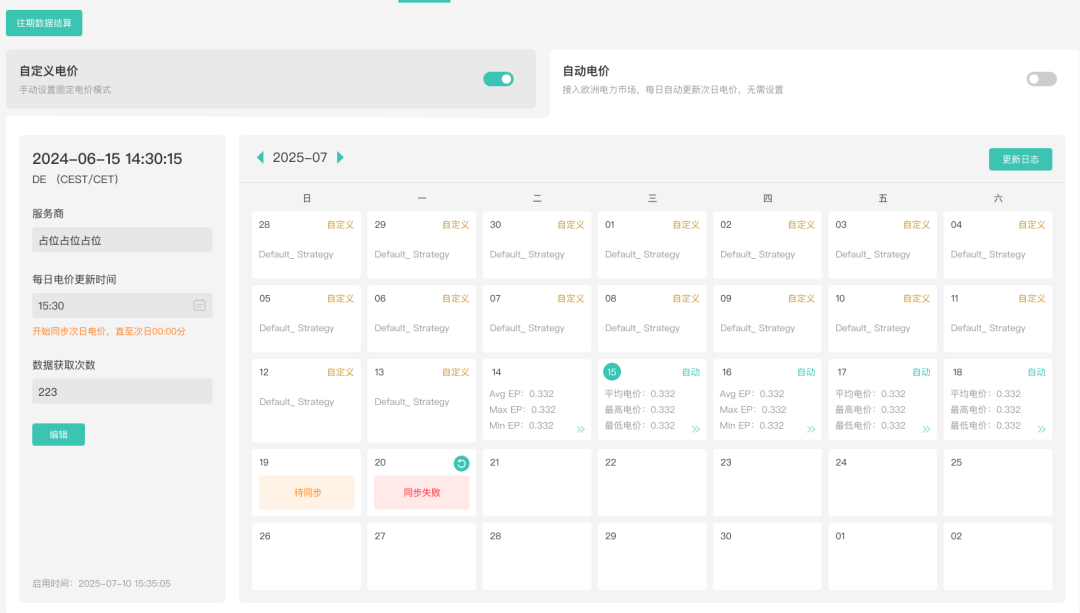Click the 服务商 input field
This screenshot has height=613, width=1080.
click(x=122, y=240)
